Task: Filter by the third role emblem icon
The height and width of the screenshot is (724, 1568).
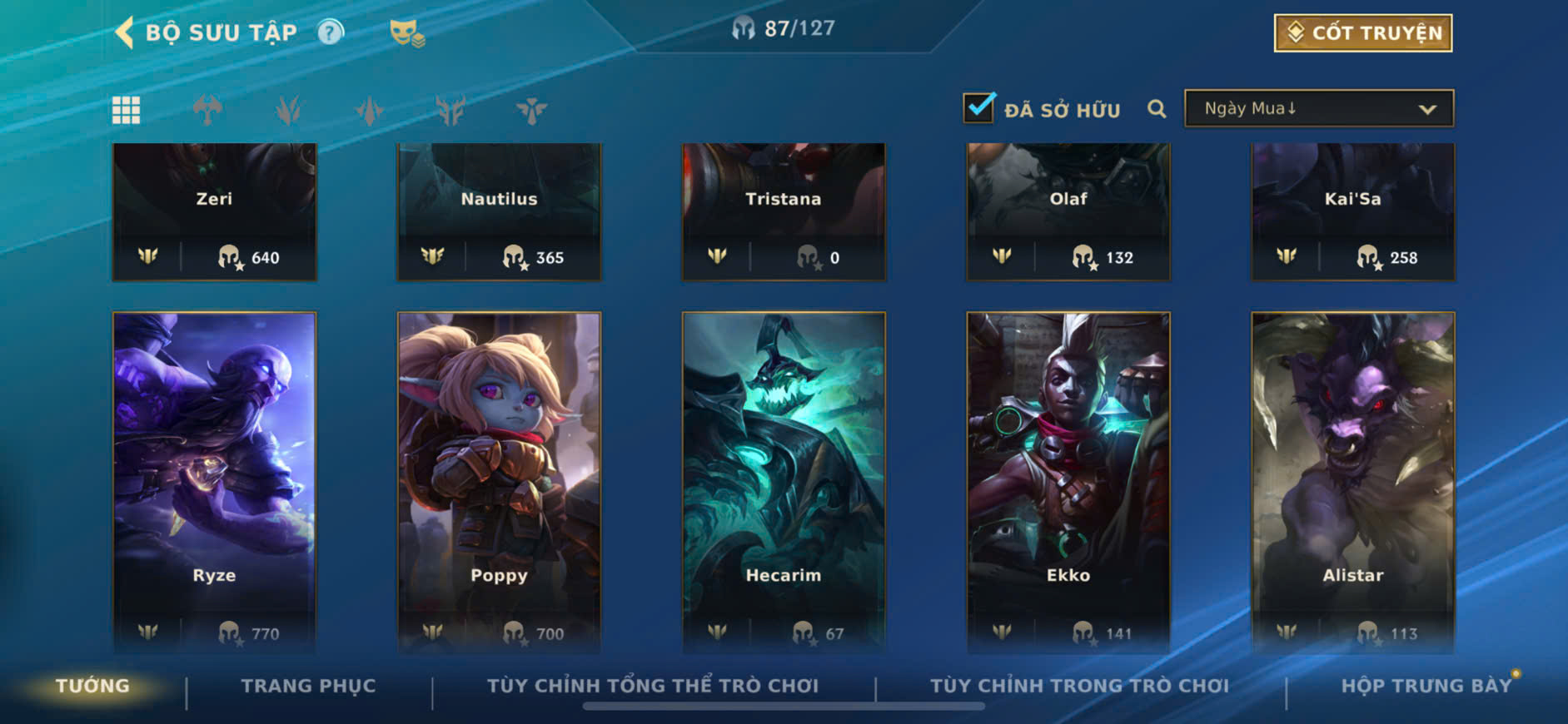Action: (x=369, y=110)
